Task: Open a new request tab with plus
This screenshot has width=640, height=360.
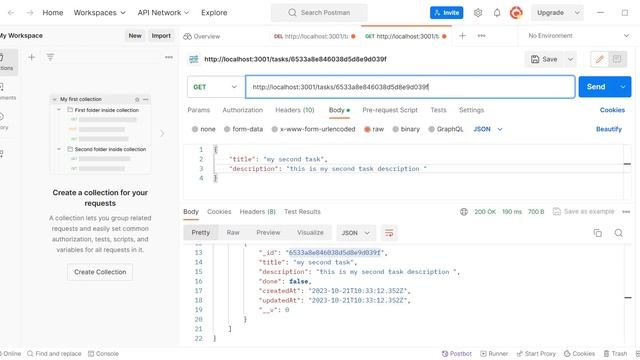Action: pyautogui.click(x=462, y=36)
